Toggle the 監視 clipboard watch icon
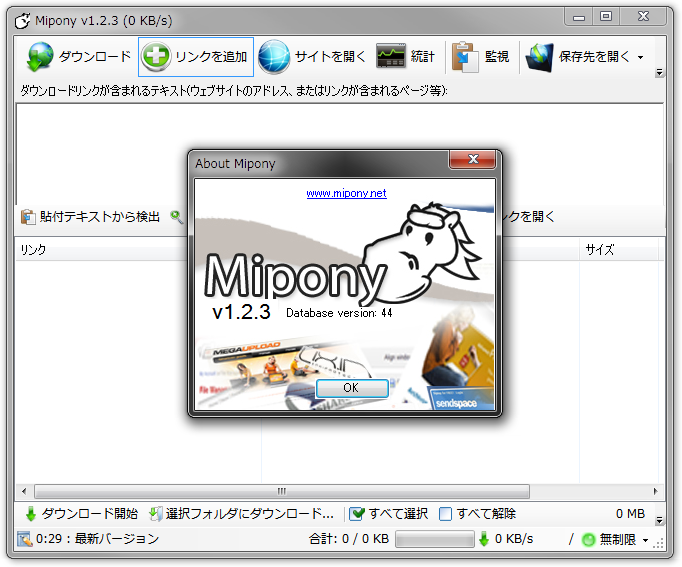 (465, 57)
